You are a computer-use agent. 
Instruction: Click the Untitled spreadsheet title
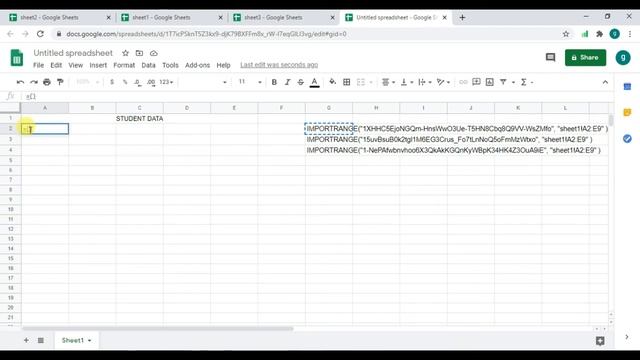pos(73,53)
